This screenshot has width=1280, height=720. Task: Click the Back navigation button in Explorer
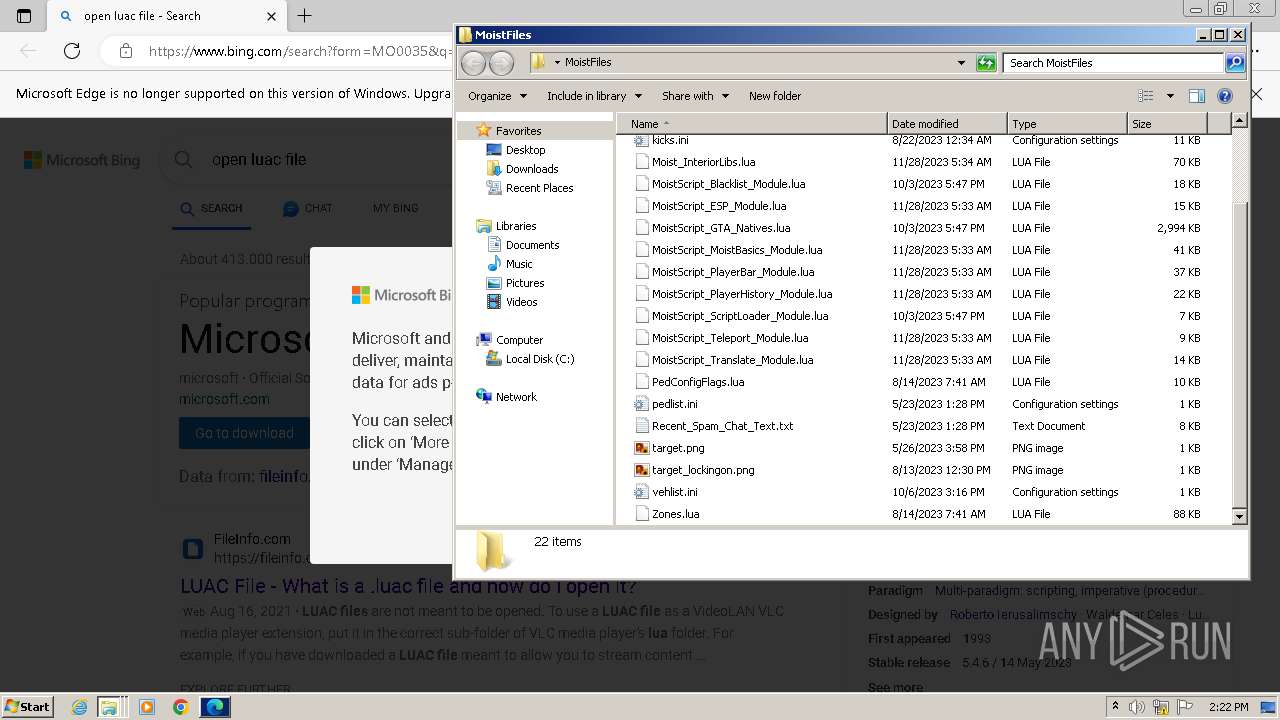point(474,62)
